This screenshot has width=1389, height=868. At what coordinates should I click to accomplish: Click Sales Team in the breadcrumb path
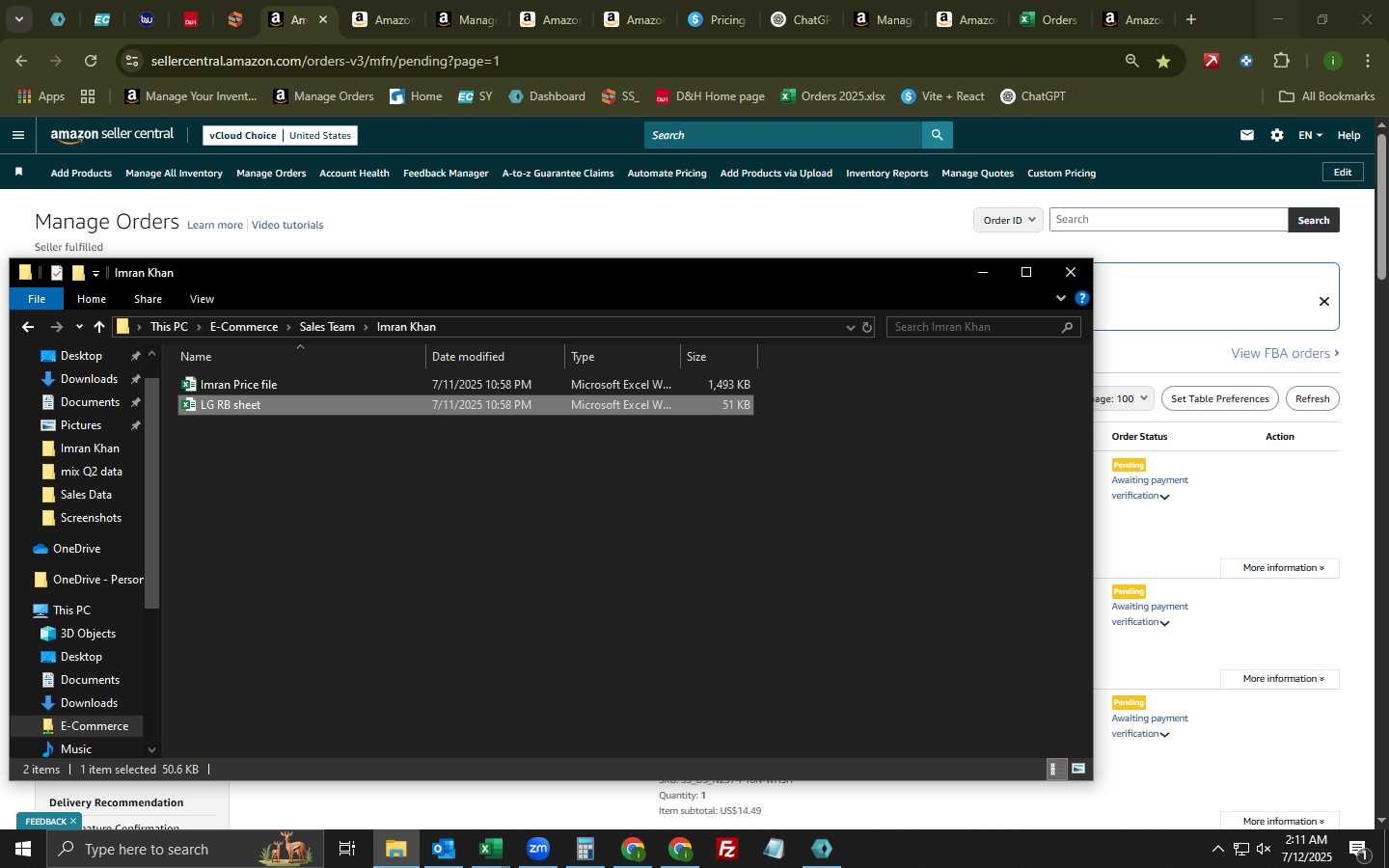click(x=327, y=327)
